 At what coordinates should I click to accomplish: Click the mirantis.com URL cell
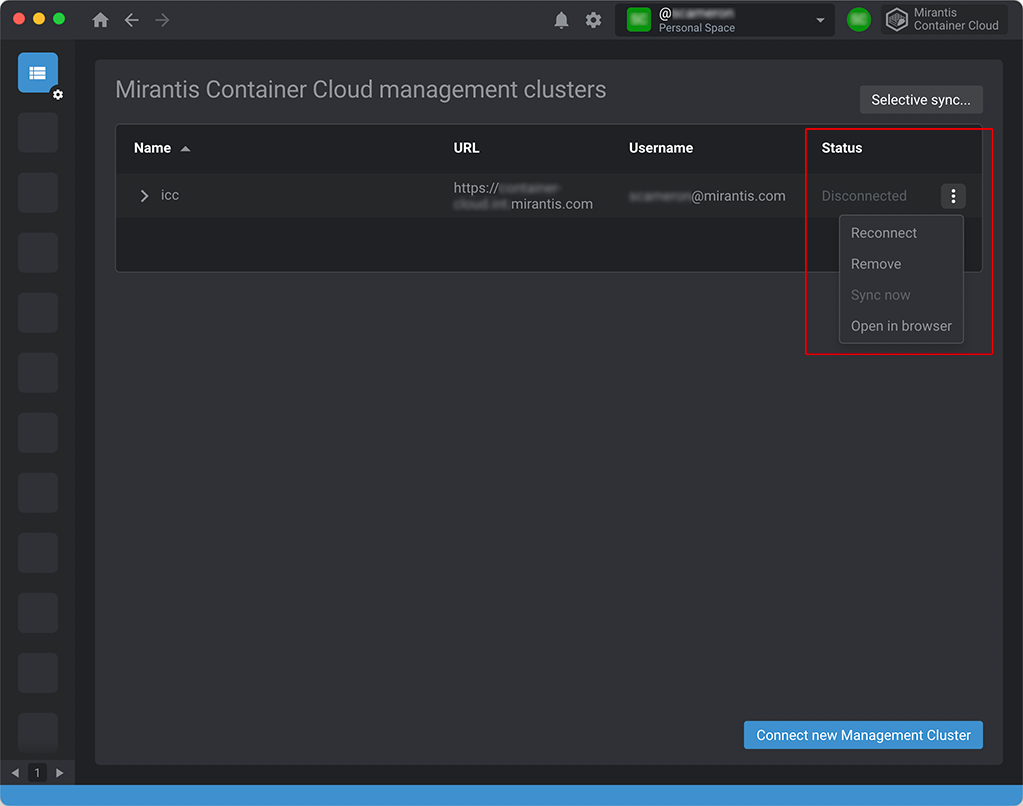(523, 196)
